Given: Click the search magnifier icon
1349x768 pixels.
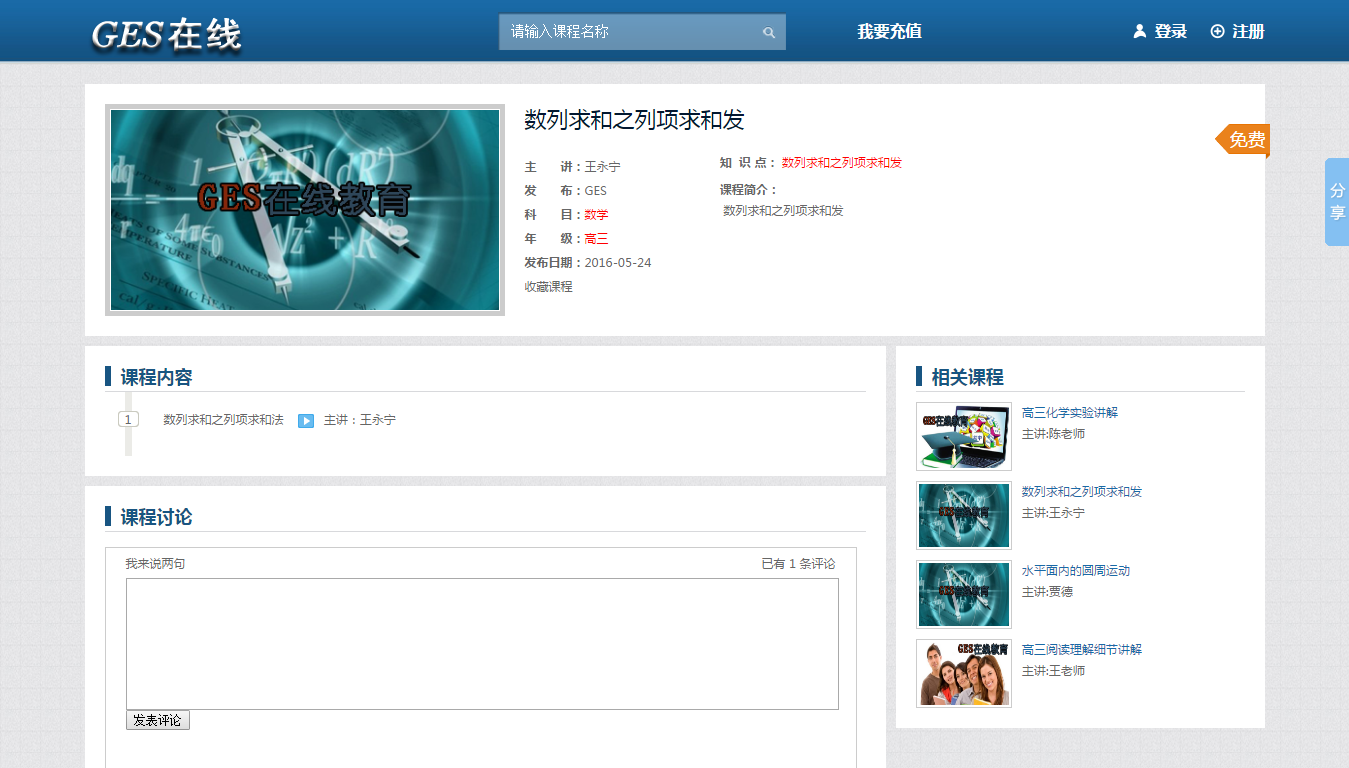Looking at the screenshot, I should click(768, 32).
